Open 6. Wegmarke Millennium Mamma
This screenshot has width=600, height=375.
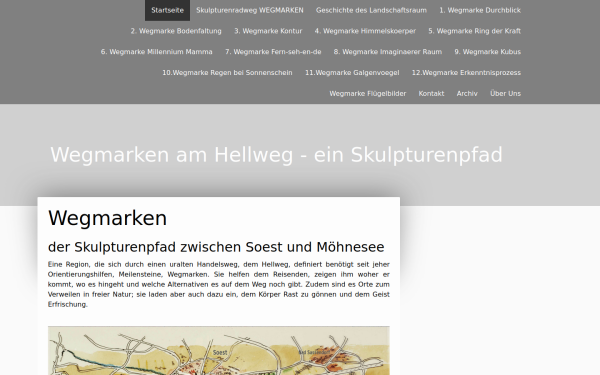point(157,52)
